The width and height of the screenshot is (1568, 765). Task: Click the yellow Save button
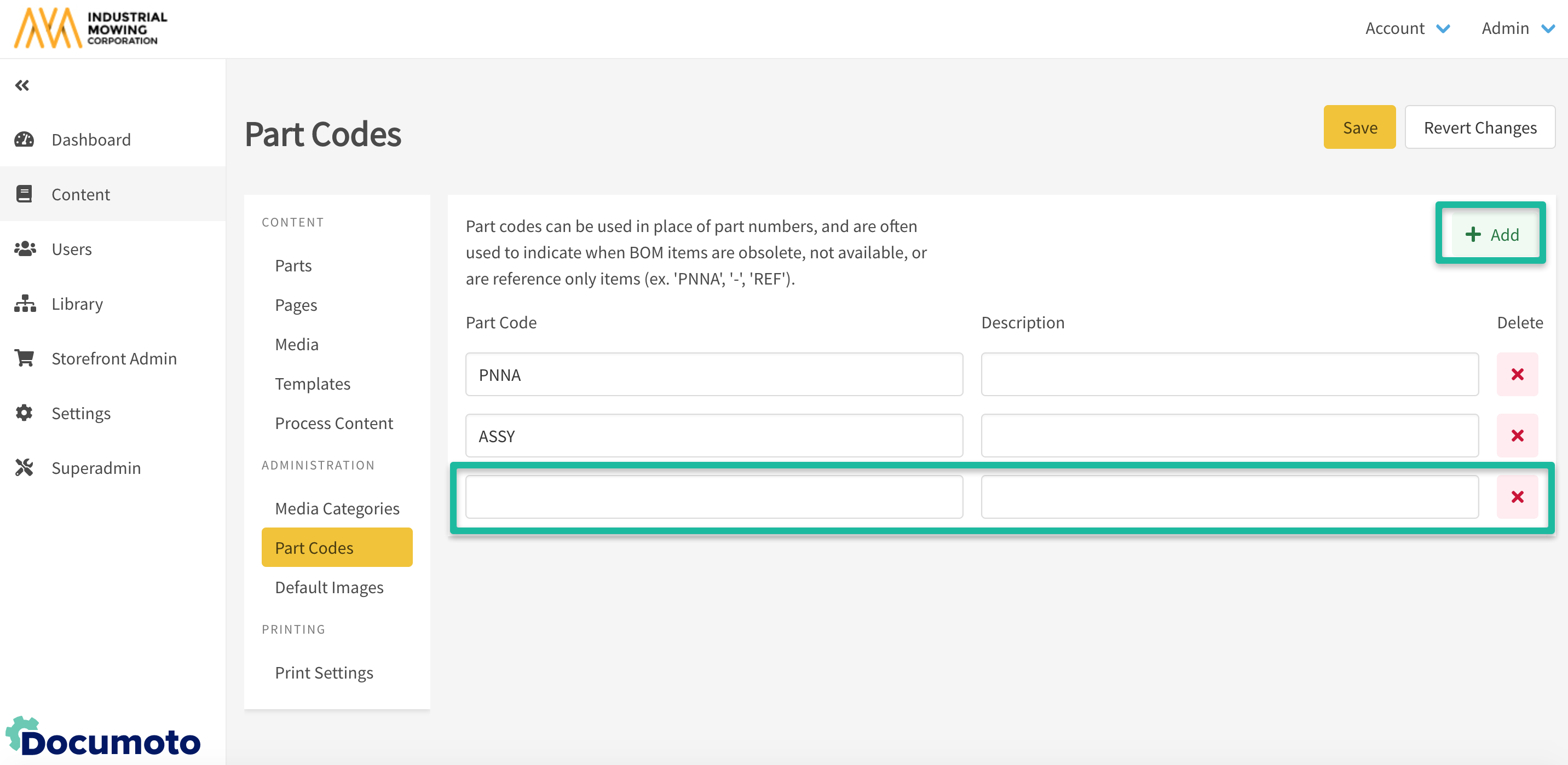coord(1359,127)
